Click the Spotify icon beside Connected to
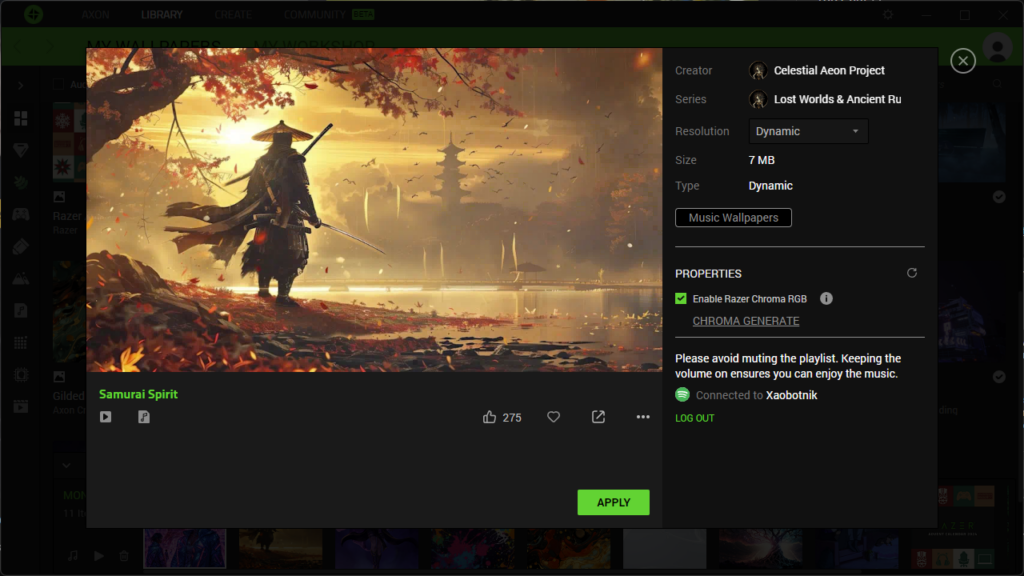Viewport: 1024px width, 576px height. [682, 394]
